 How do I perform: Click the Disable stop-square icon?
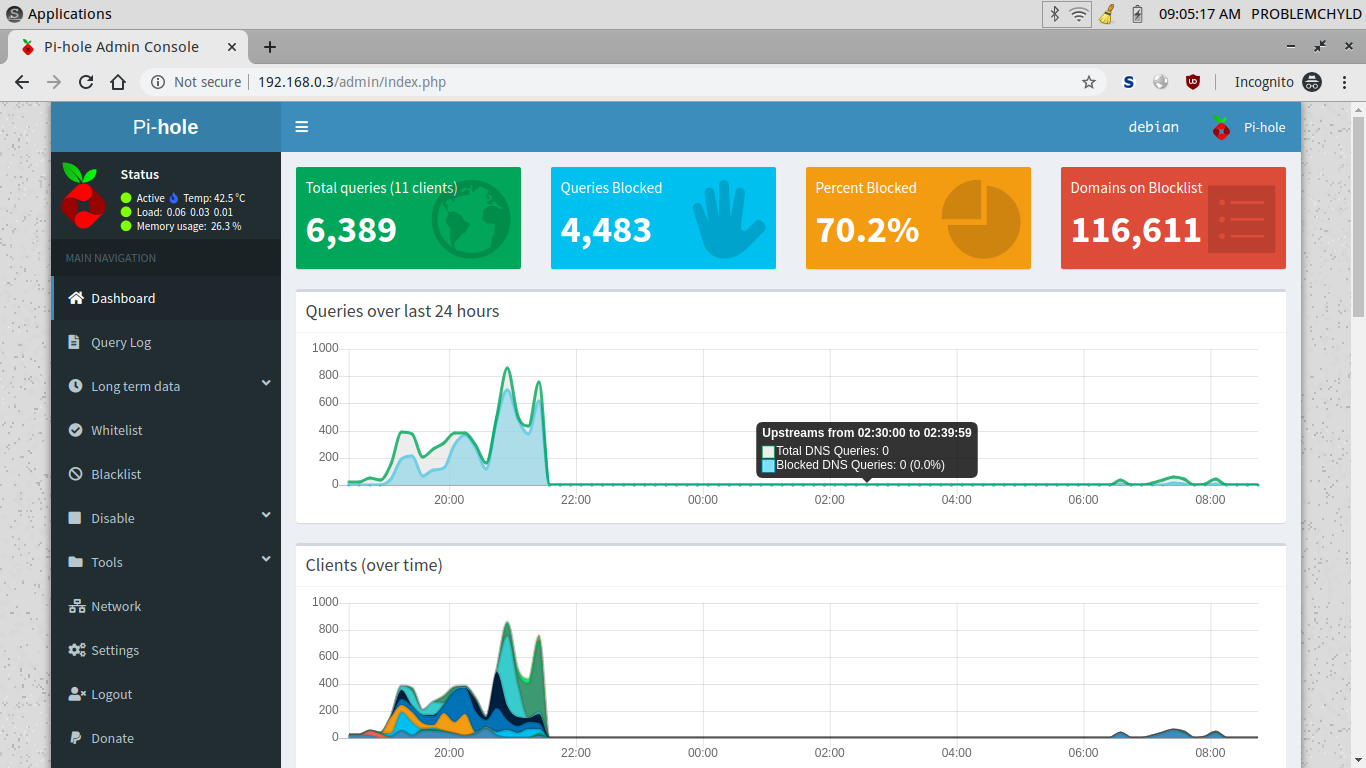pyautogui.click(x=74, y=518)
